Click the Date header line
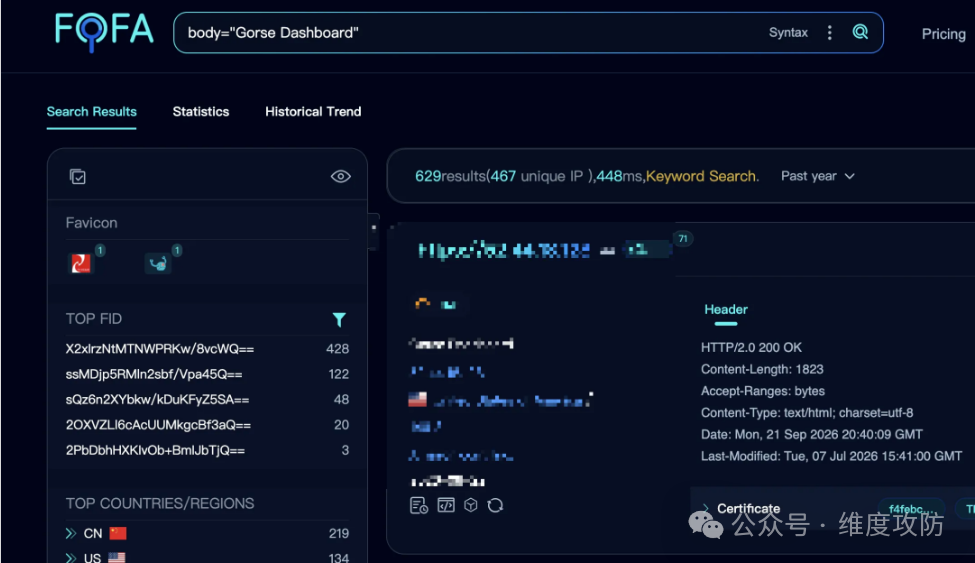The height and width of the screenshot is (563, 975). tap(811, 434)
